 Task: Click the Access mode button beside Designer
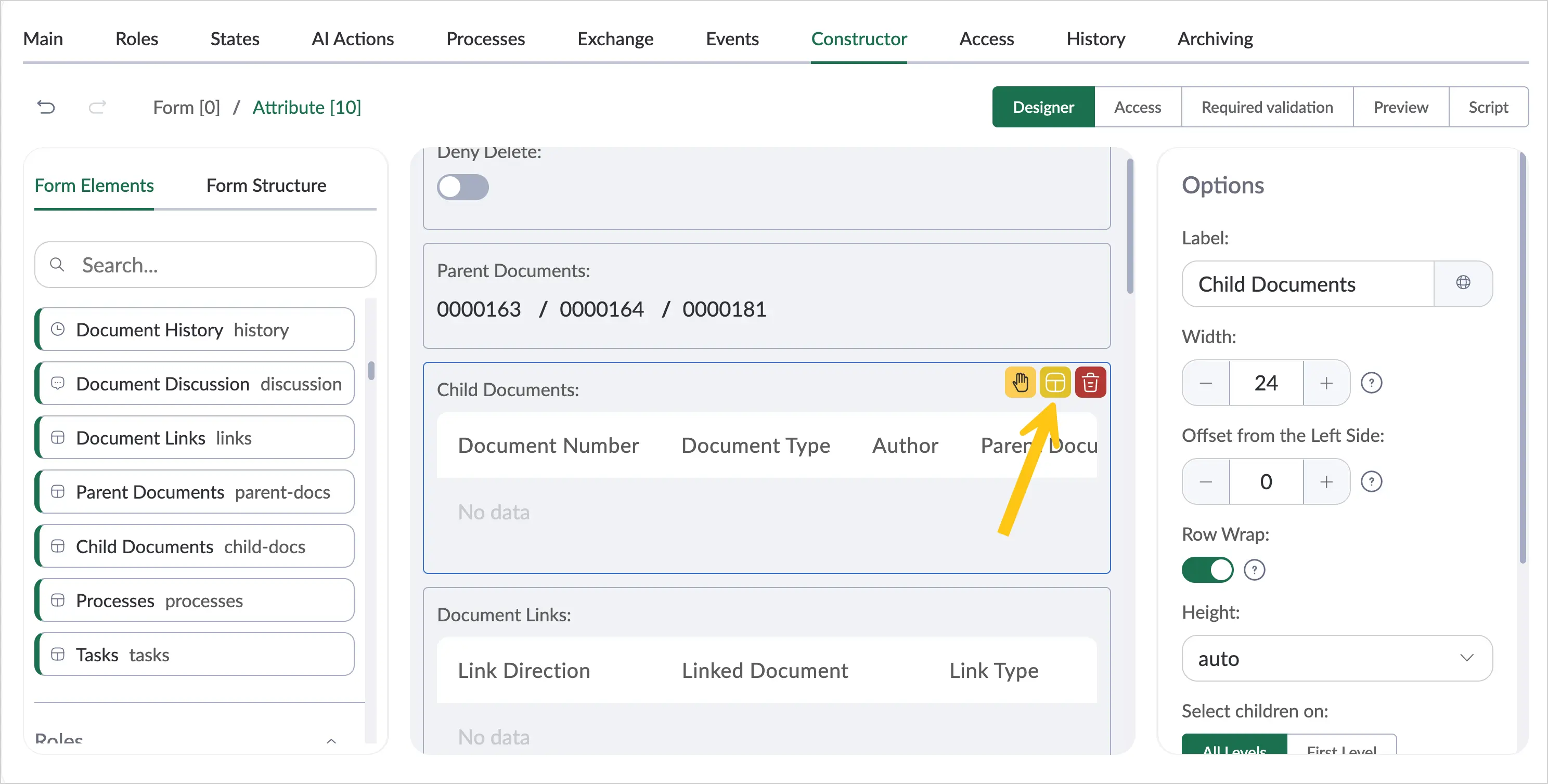[x=1137, y=107]
